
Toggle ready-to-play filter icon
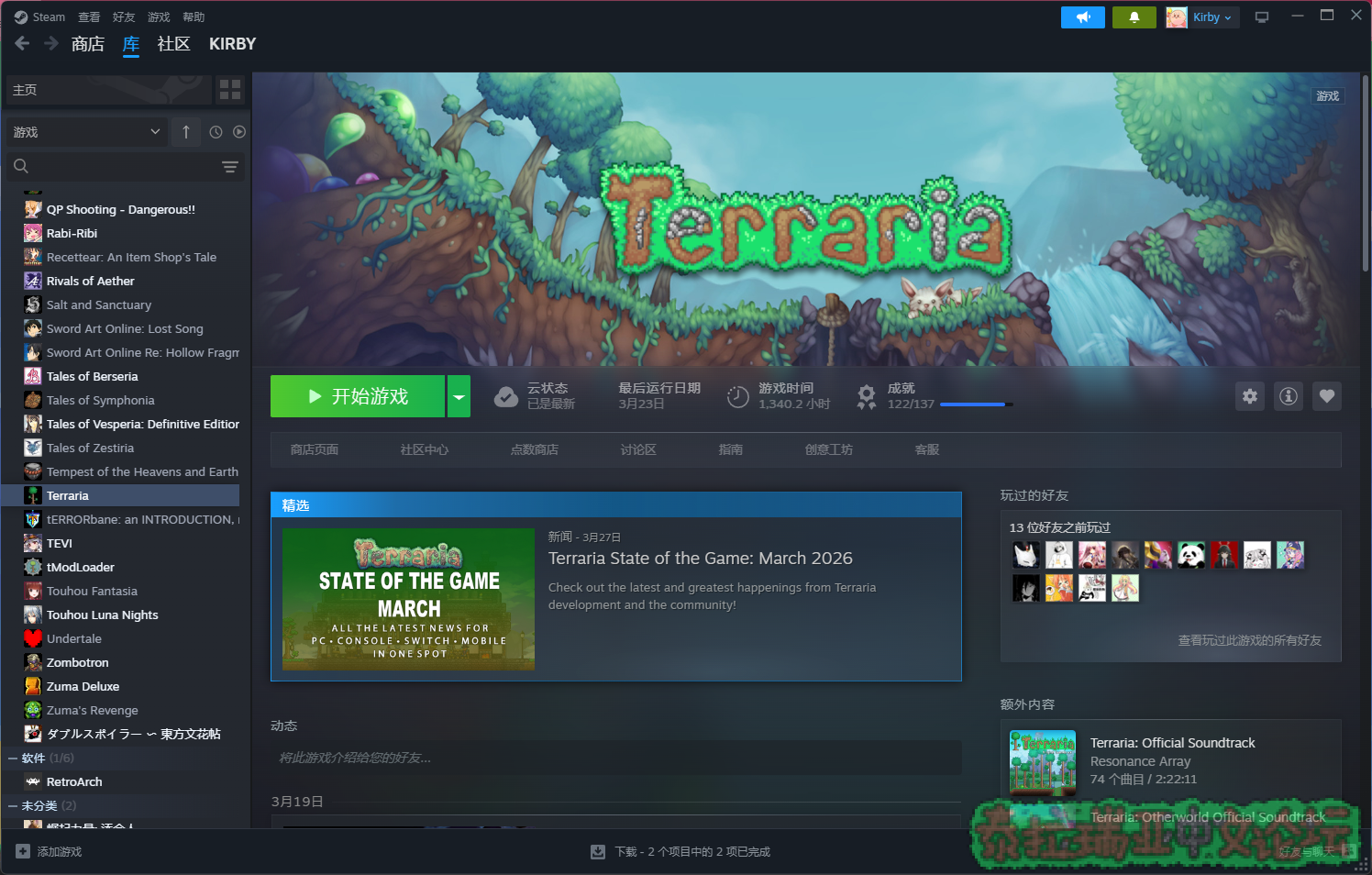[x=239, y=132]
